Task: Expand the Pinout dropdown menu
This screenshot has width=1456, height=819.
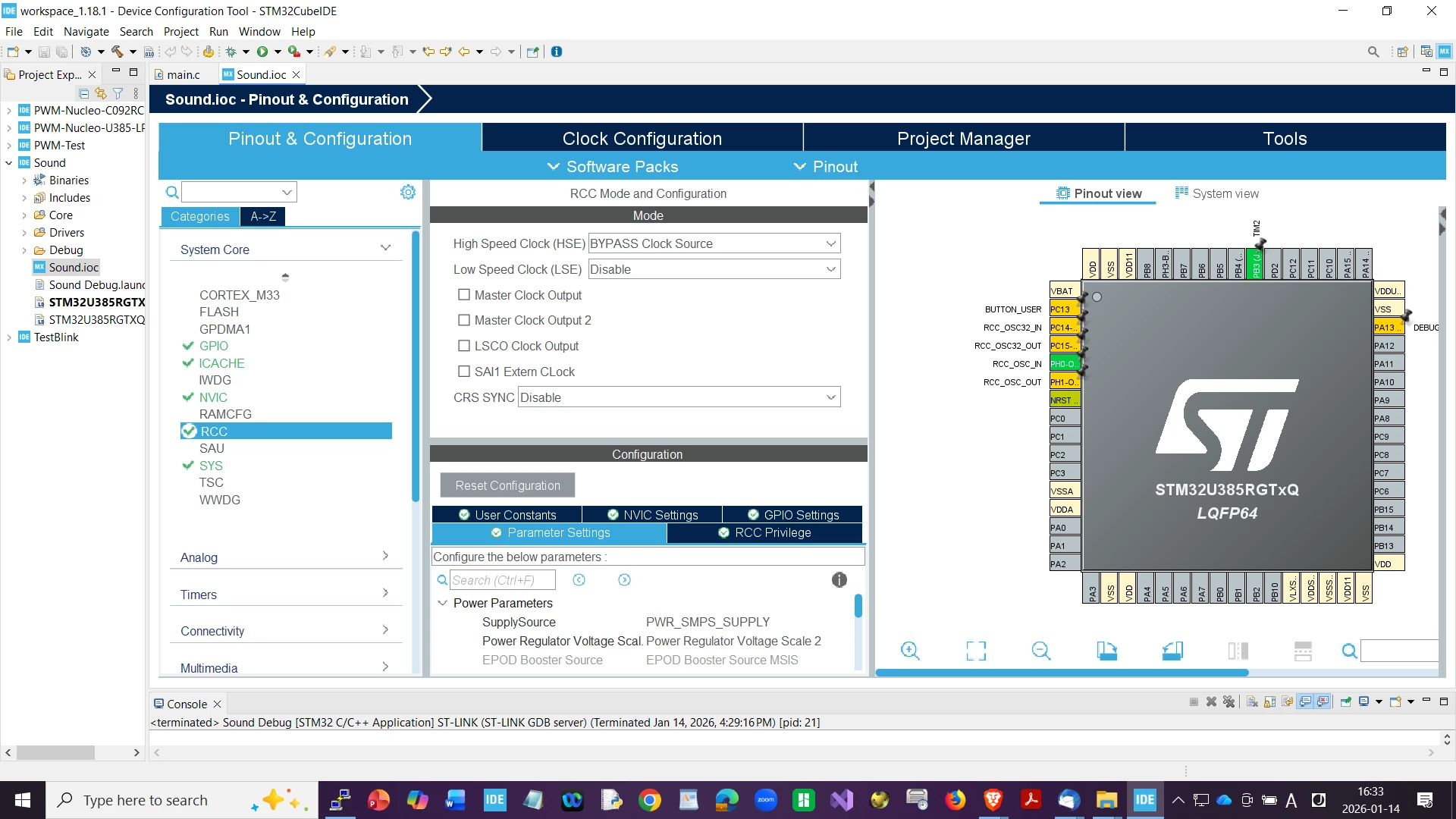Action: click(826, 167)
